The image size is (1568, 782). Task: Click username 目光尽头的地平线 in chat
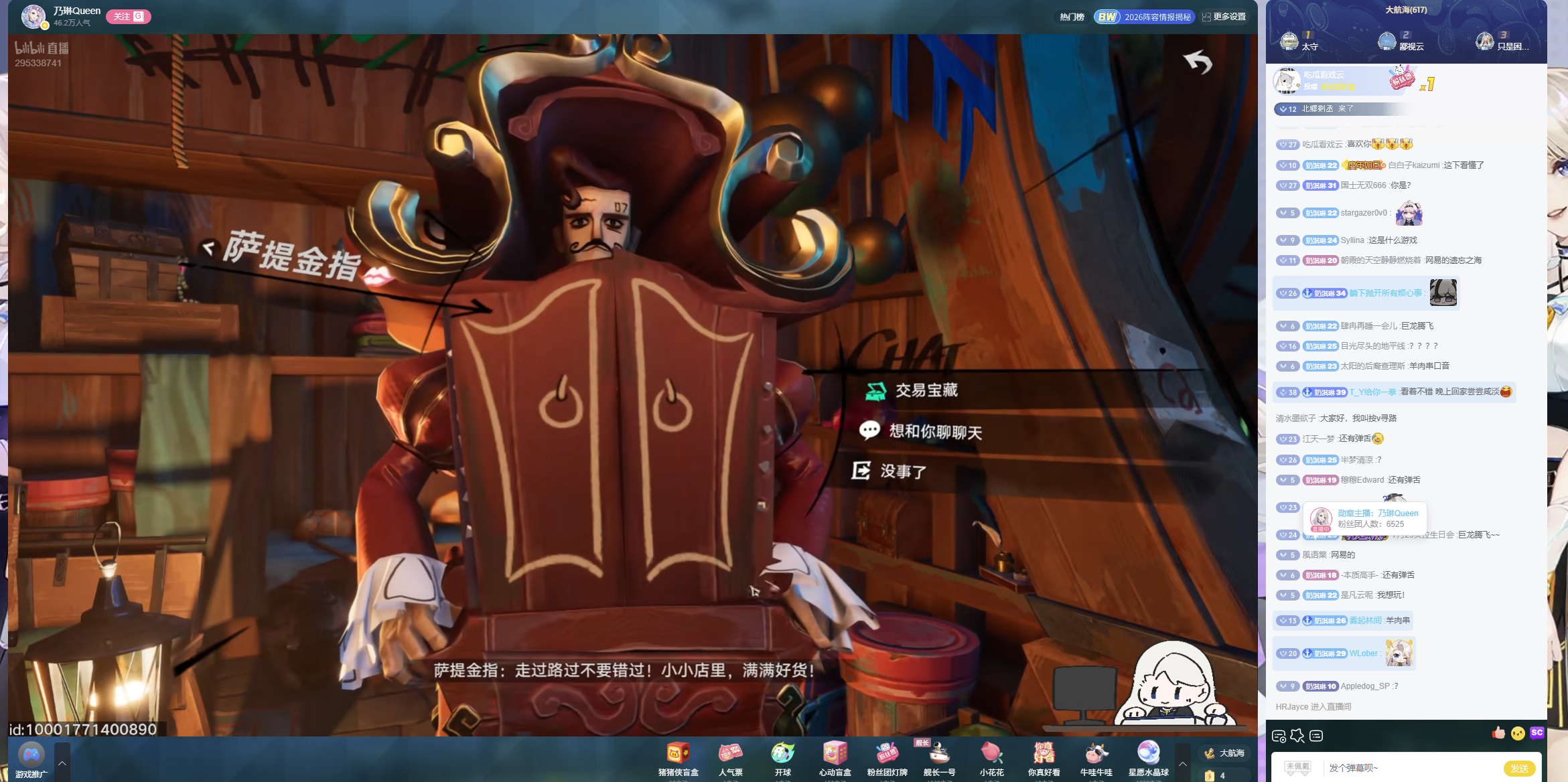pyautogui.click(x=1372, y=346)
